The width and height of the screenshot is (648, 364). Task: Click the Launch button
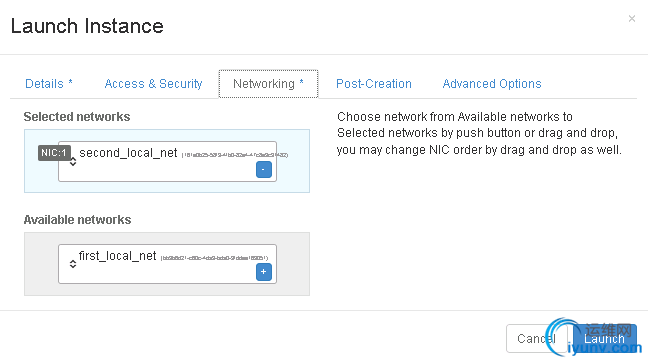point(605,339)
